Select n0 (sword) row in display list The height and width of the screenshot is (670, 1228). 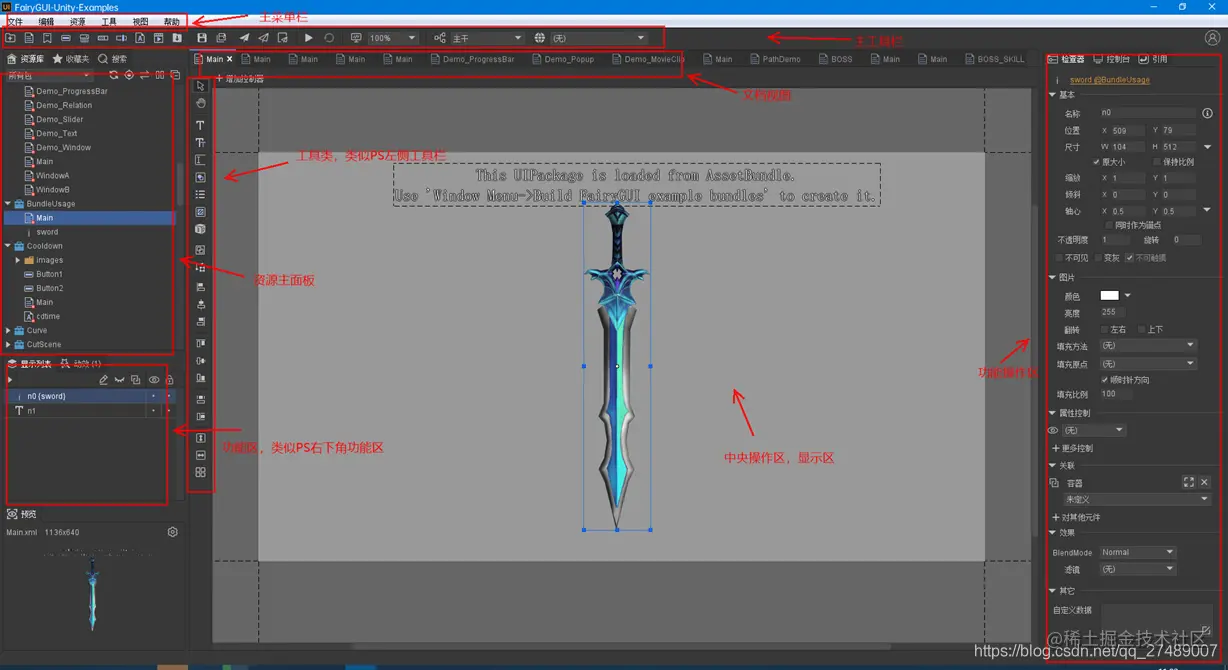click(x=90, y=396)
